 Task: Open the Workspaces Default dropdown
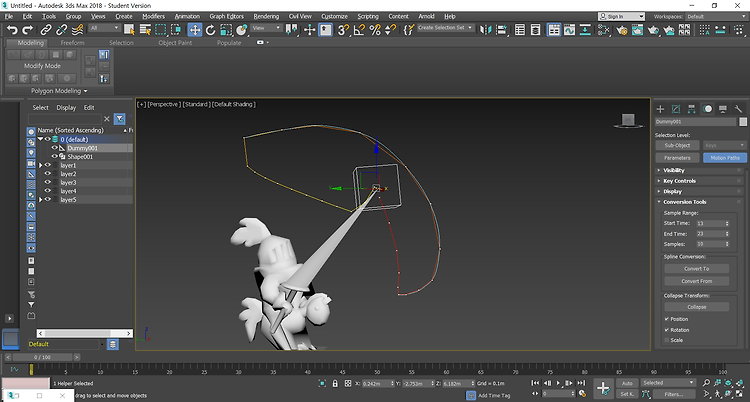pyautogui.click(x=715, y=16)
